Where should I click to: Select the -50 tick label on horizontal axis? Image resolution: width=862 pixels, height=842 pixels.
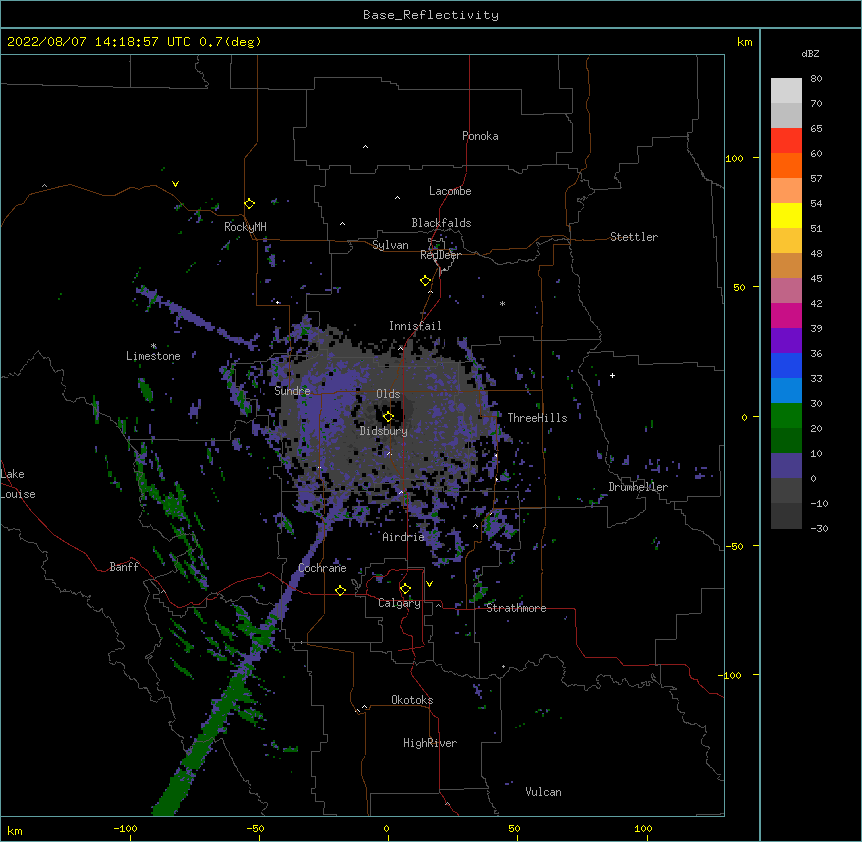point(256,828)
